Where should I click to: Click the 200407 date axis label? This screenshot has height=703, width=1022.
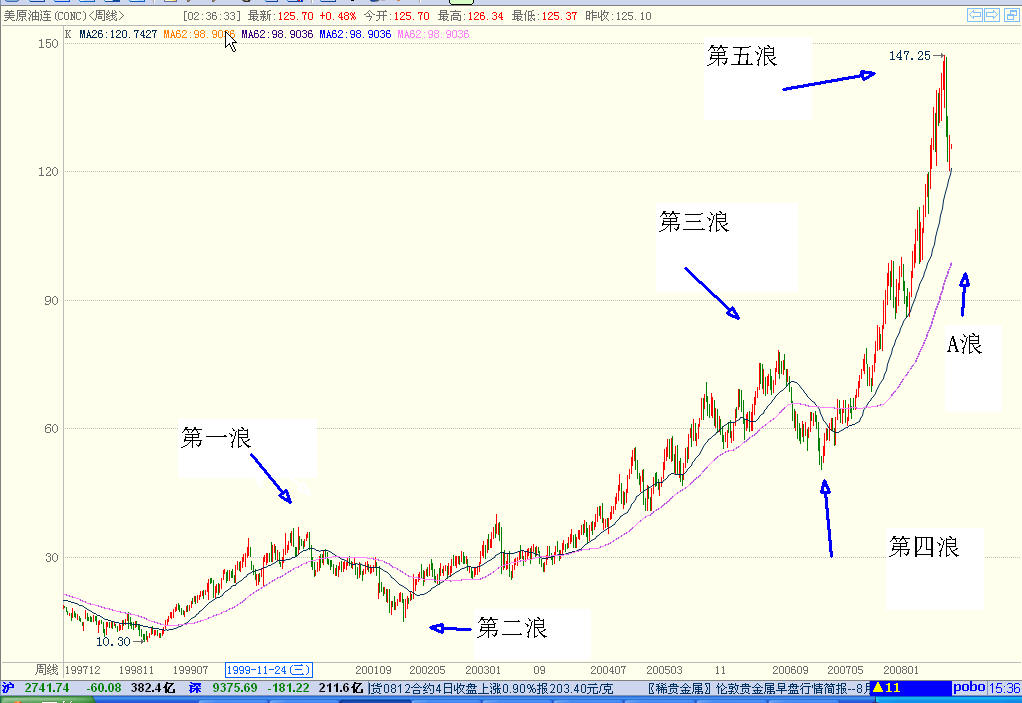(608, 670)
